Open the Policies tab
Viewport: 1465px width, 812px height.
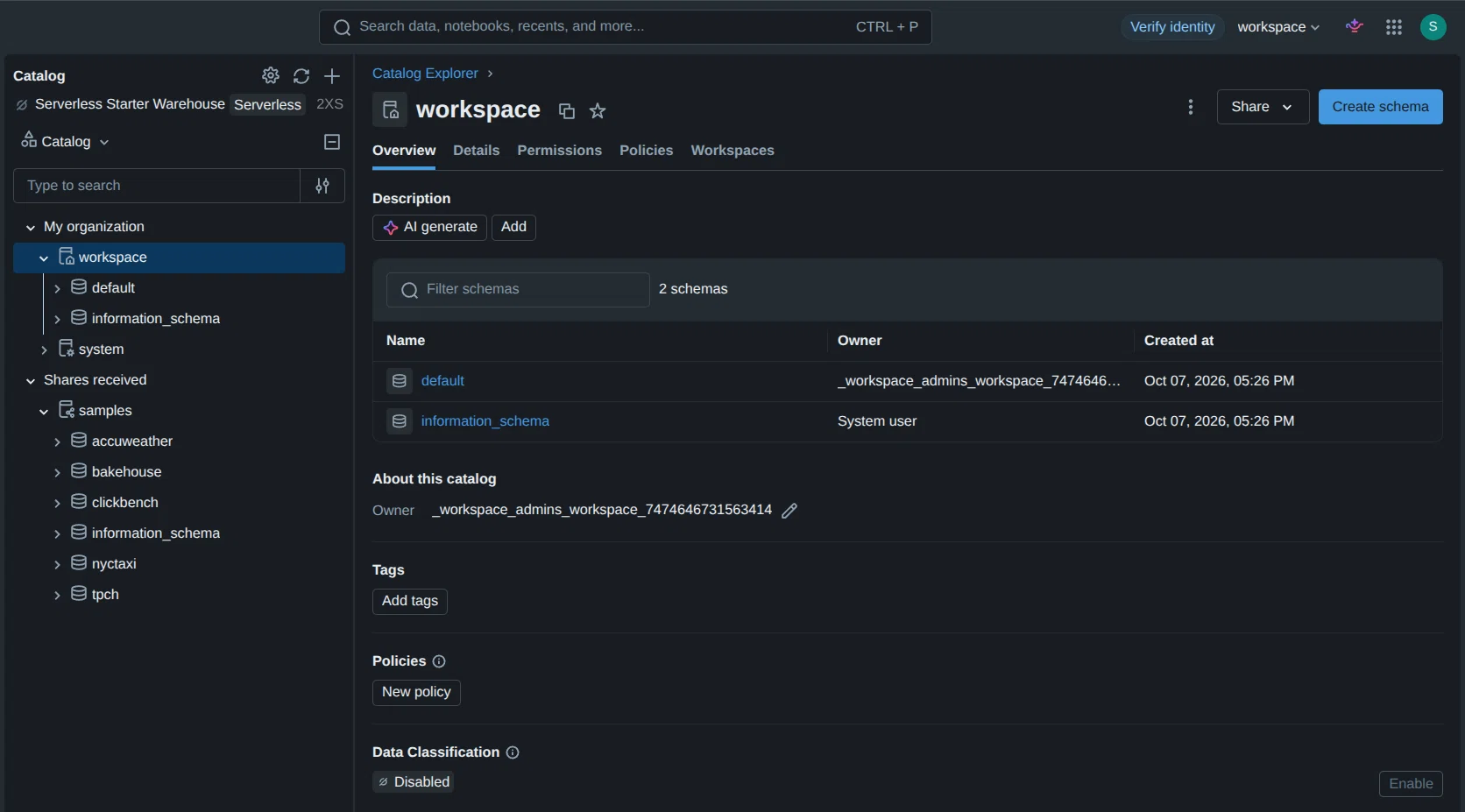(647, 151)
